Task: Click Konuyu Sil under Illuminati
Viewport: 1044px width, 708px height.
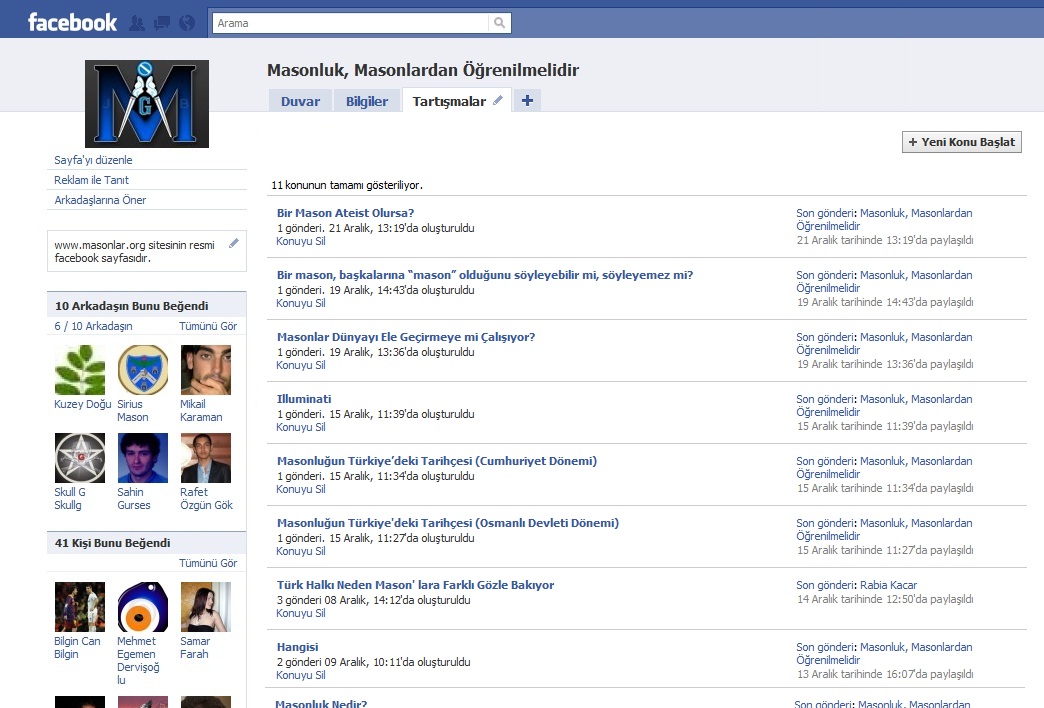Action: (x=301, y=427)
